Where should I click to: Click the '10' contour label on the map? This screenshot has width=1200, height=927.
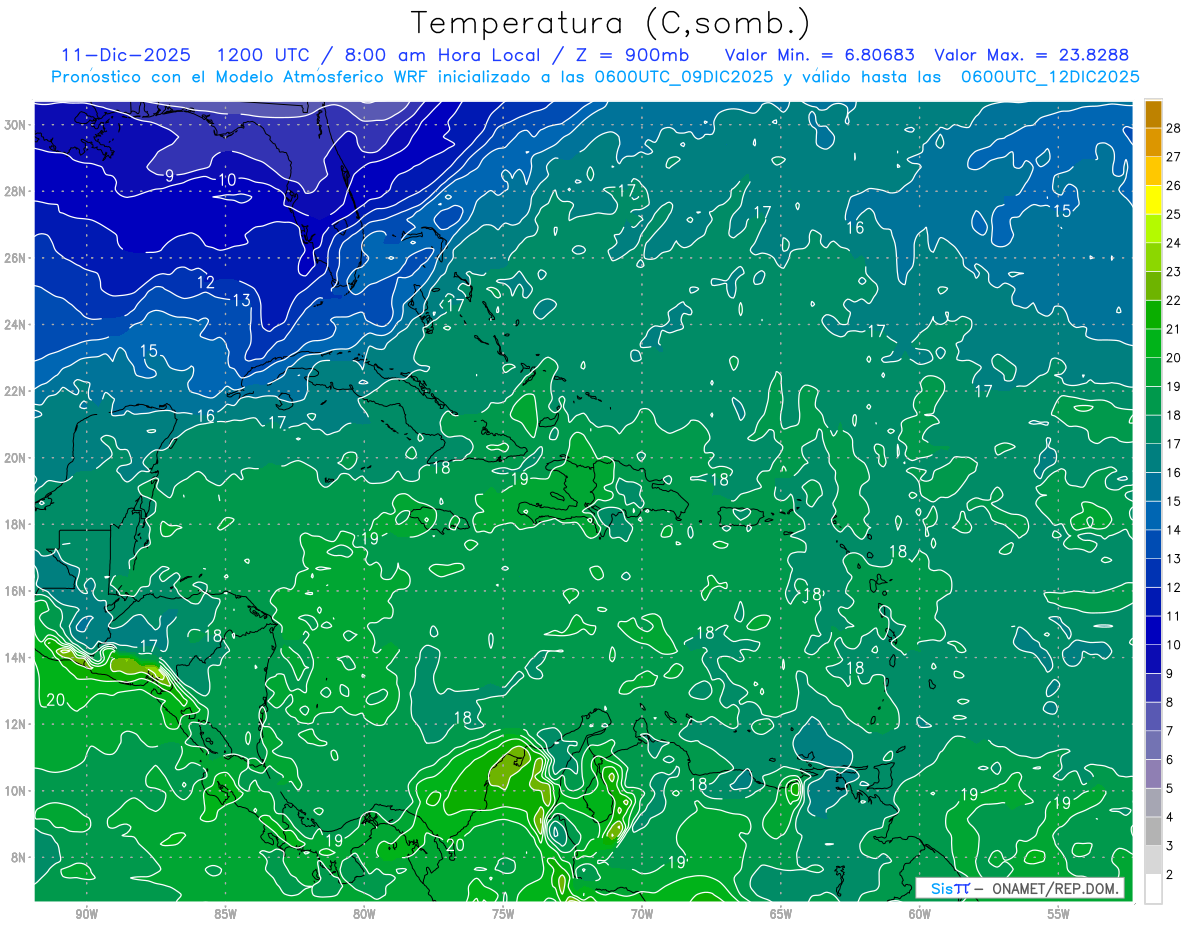click(227, 180)
